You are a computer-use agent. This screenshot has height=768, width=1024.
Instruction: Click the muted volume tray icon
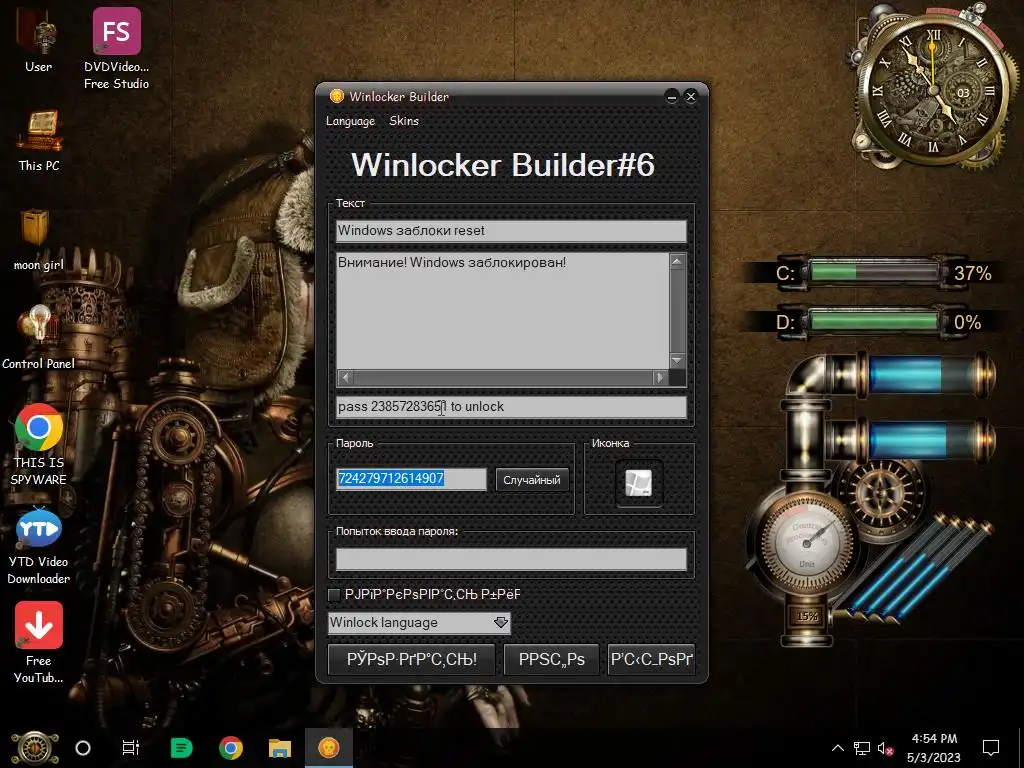coord(885,748)
